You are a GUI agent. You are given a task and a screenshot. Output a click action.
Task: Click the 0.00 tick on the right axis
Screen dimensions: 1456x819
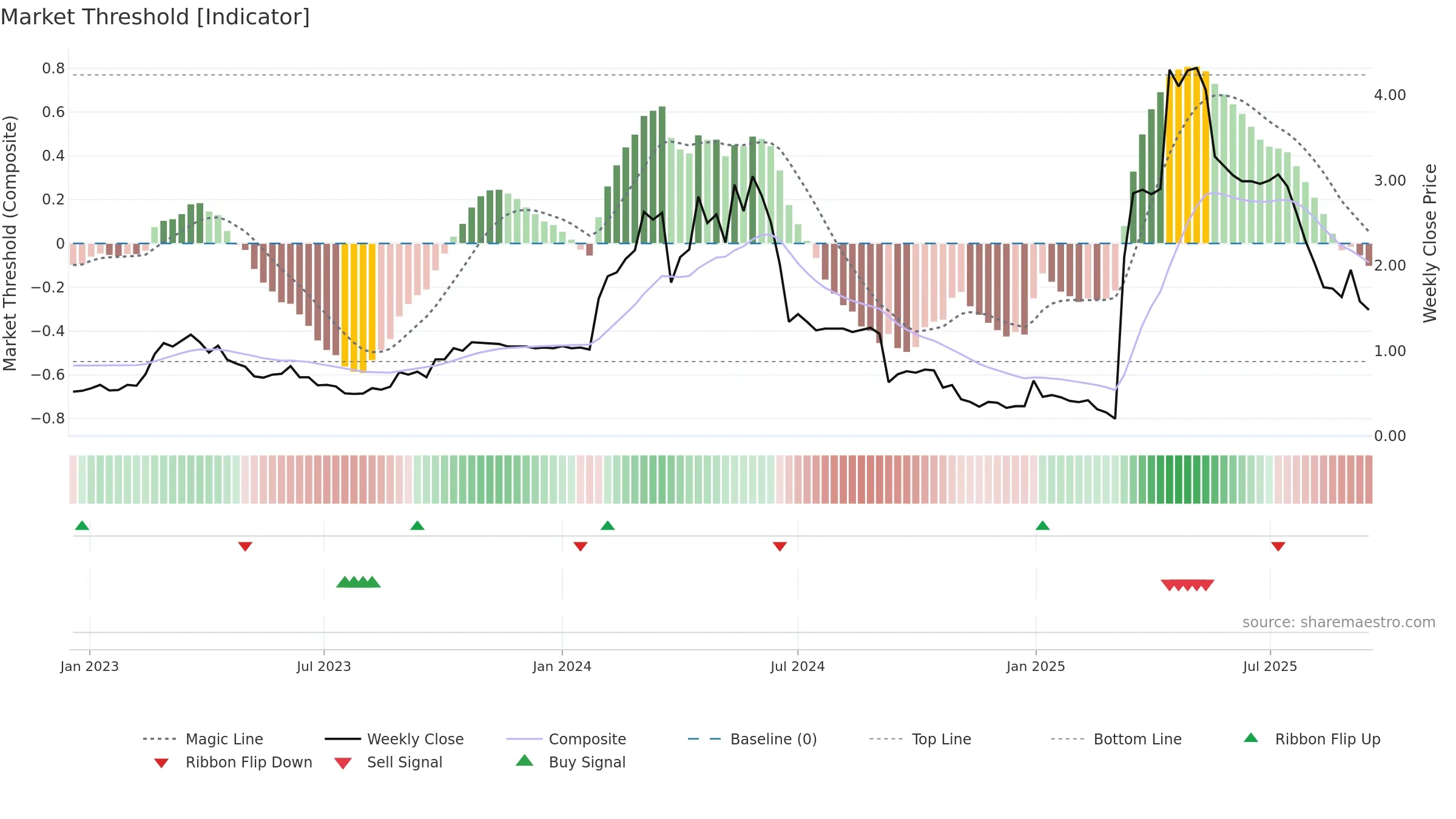[1390, 436]
